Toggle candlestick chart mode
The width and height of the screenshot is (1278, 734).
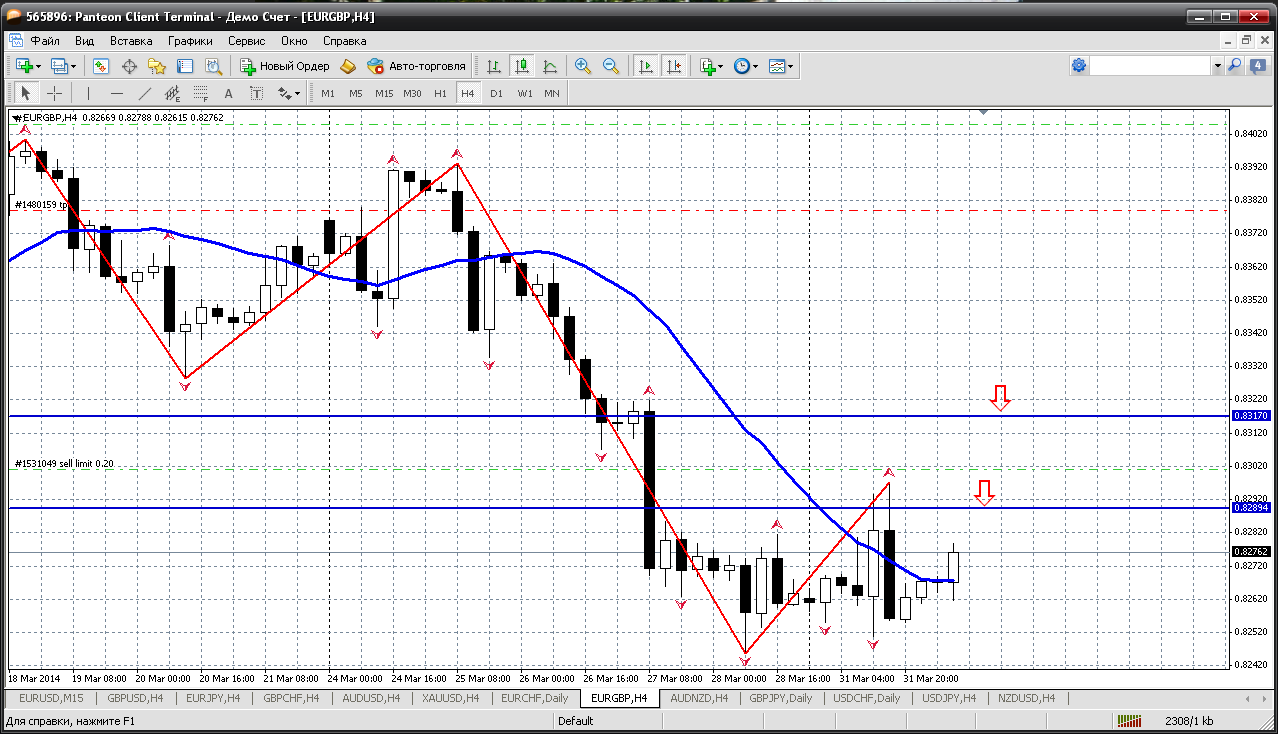coord(521,66)
